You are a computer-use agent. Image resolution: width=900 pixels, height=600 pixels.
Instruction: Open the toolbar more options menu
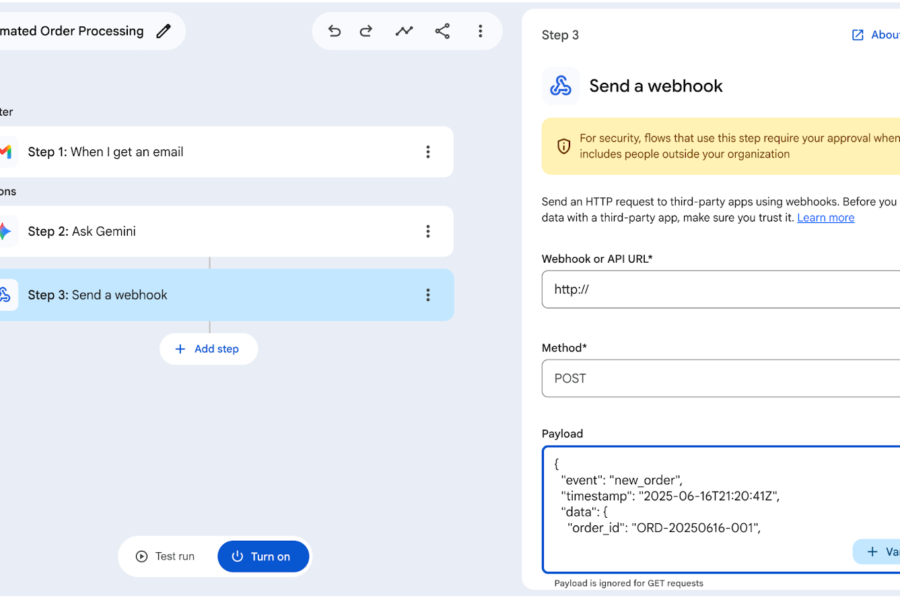[480, 31]
